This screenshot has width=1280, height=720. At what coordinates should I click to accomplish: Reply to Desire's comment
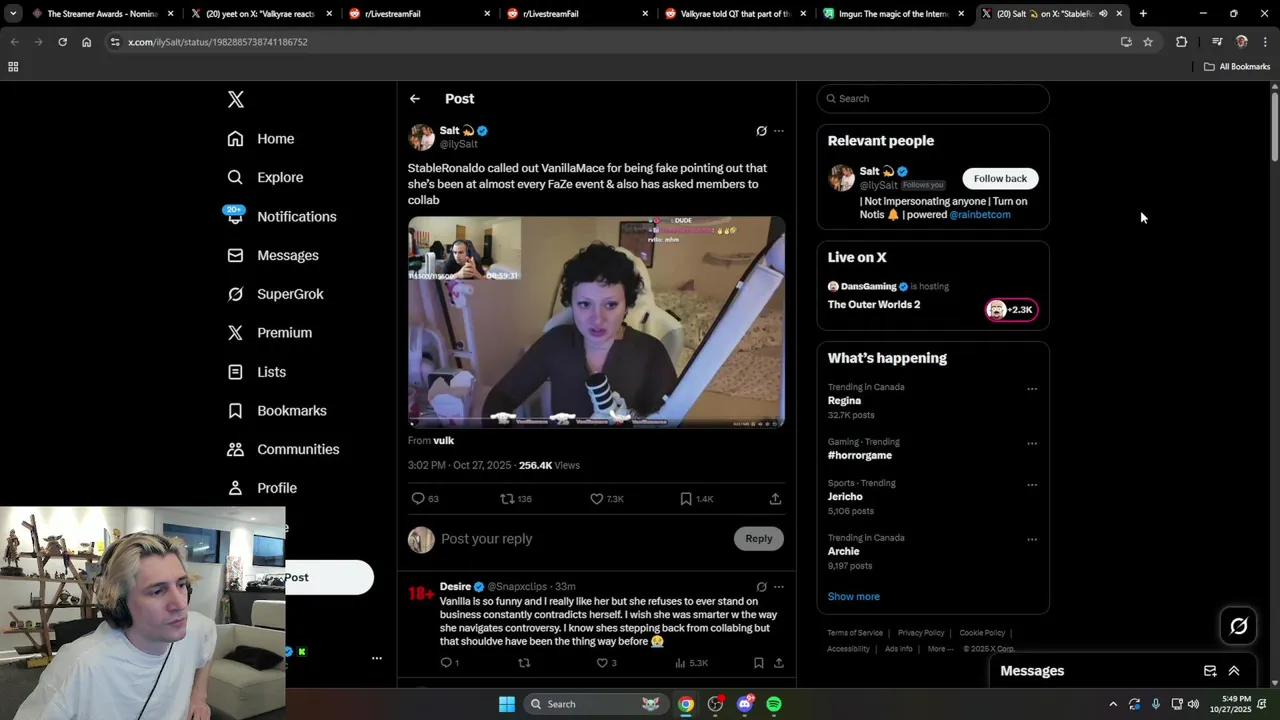tap(446, 663)
